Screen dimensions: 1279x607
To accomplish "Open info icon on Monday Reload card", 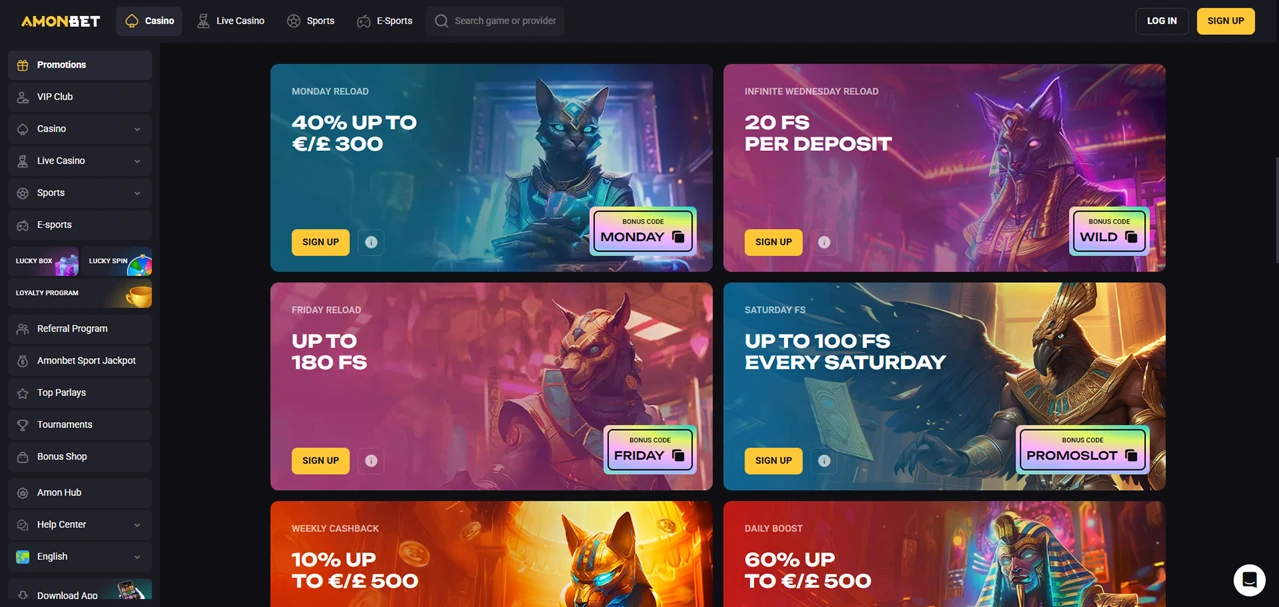I will point(371,242).
